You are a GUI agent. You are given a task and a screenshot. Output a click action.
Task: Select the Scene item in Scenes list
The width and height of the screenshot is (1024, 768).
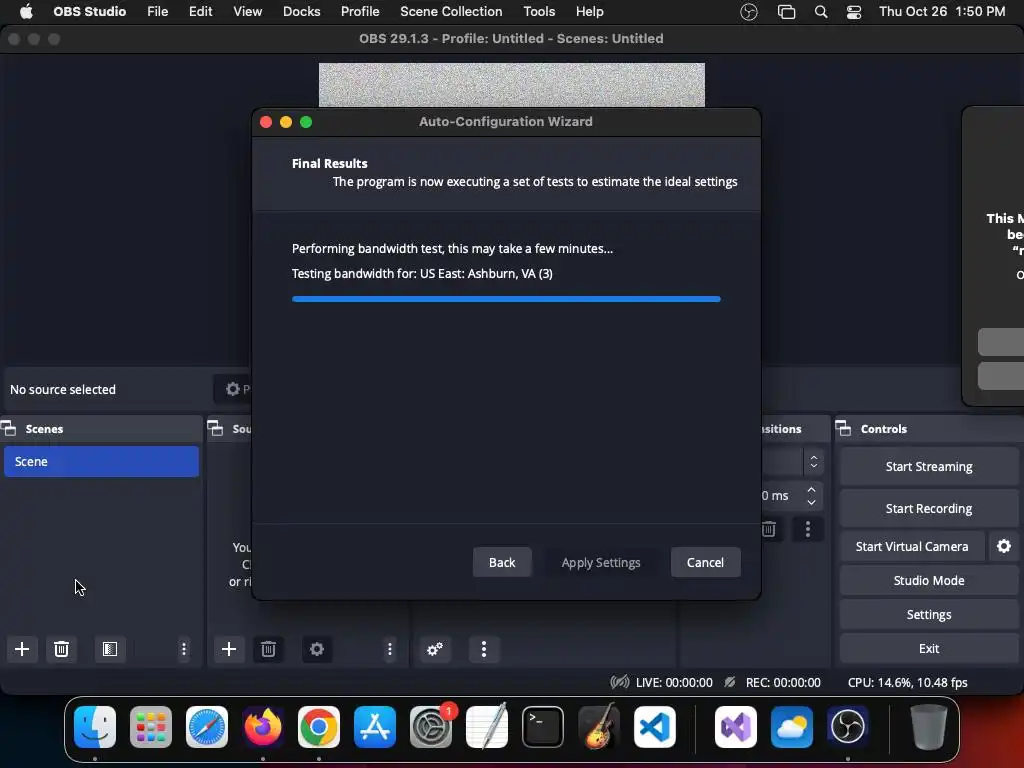pyautogui.click(x=101, y=461)
